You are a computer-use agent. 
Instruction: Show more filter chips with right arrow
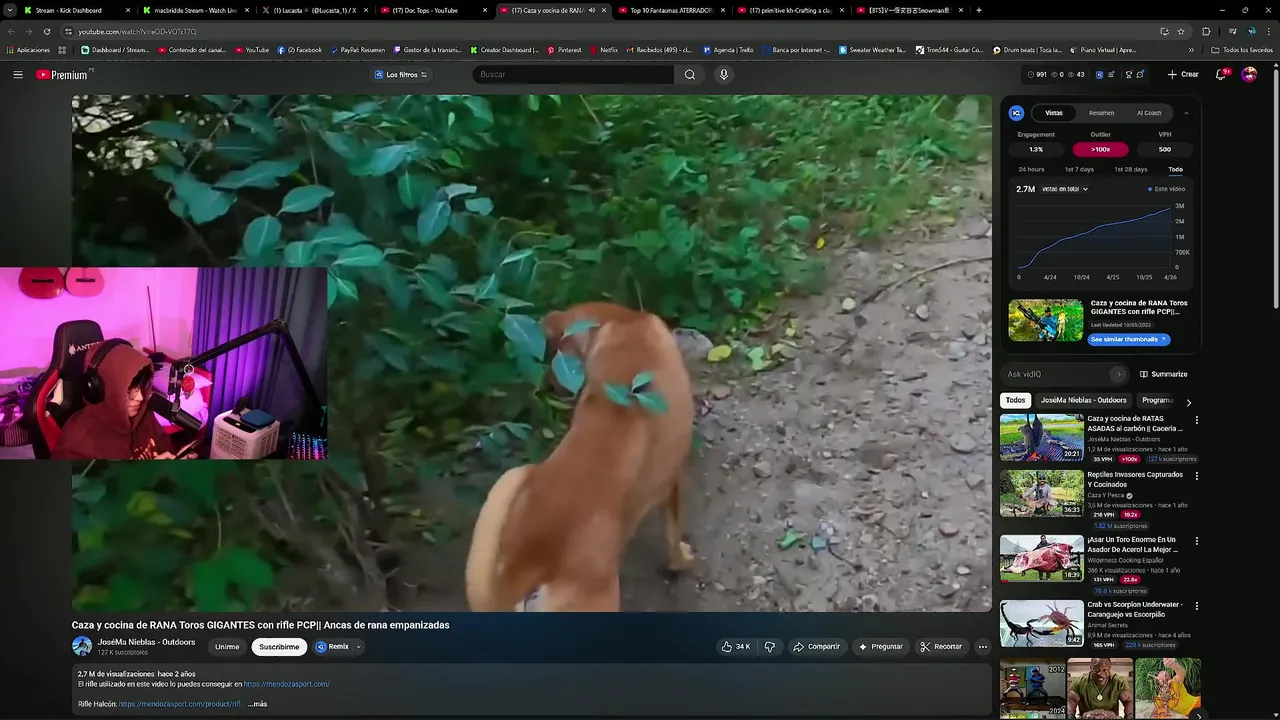click(x=1188, y=401)
